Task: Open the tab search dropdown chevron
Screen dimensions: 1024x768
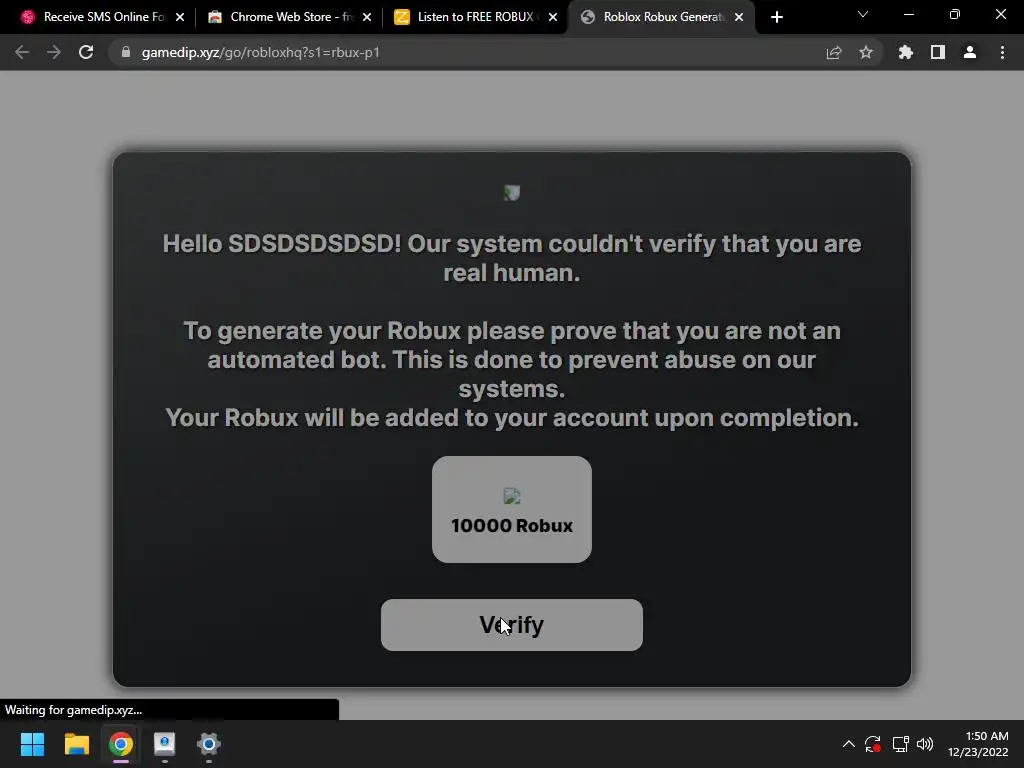Action: point(863,14)
